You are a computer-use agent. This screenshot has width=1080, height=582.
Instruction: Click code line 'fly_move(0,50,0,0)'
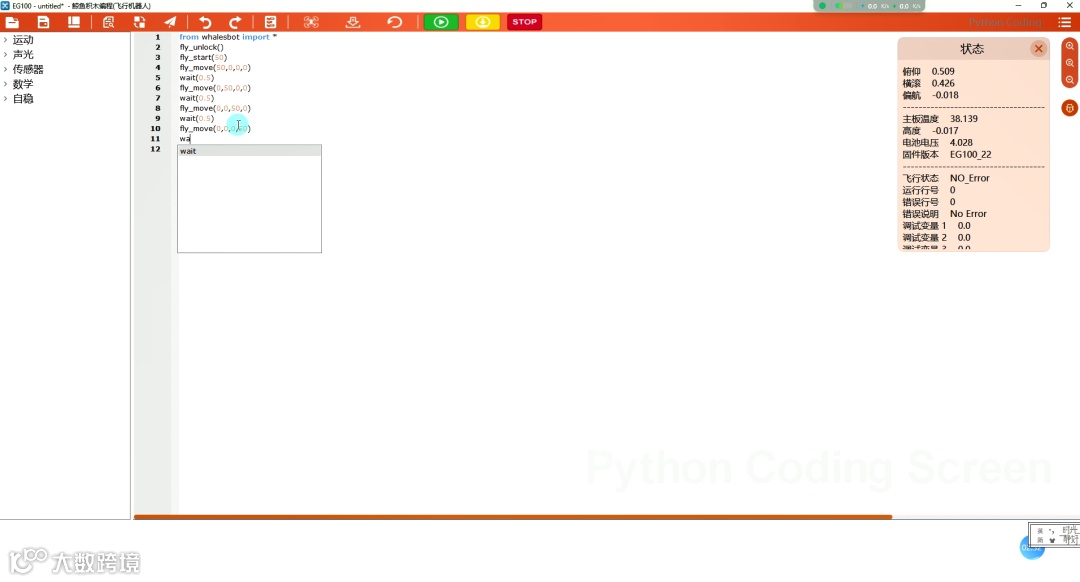coord(215,88)
